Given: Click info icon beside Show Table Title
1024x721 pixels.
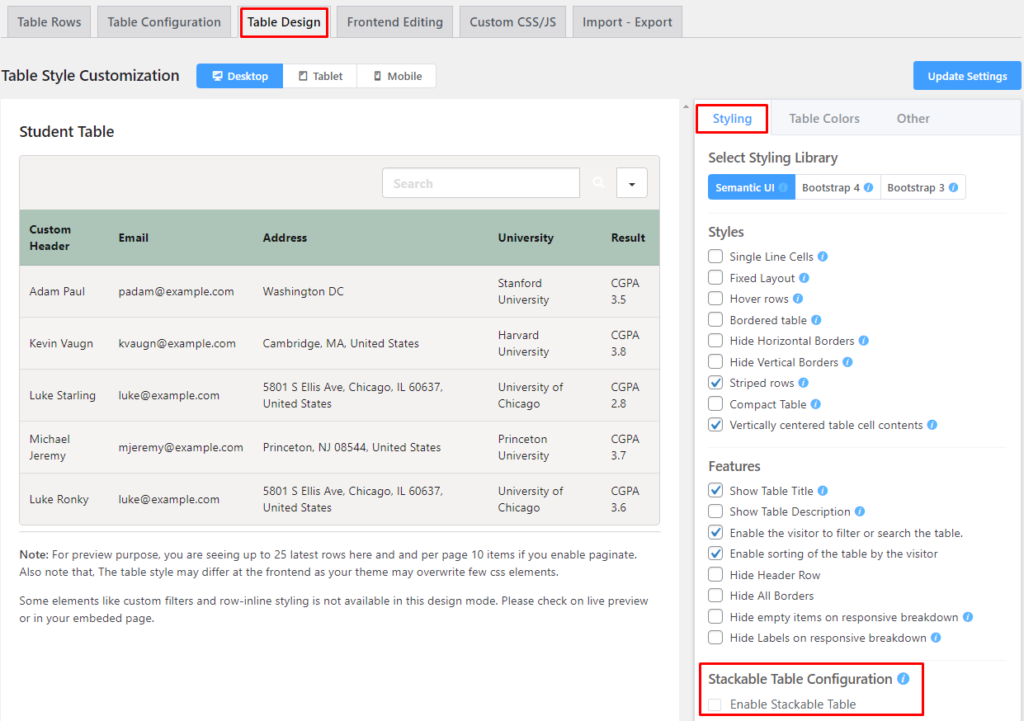Looking at the screenshot, I should (x=823, y=491).
